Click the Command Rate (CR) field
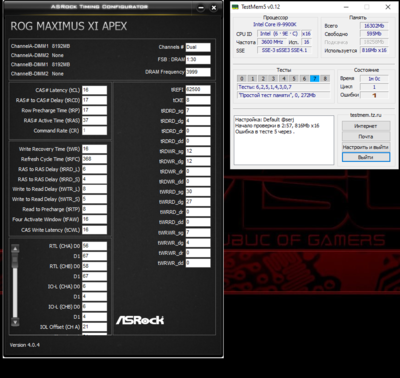This screenshot has width=400, height=378. pyautogui.click(x=94, y=130)
